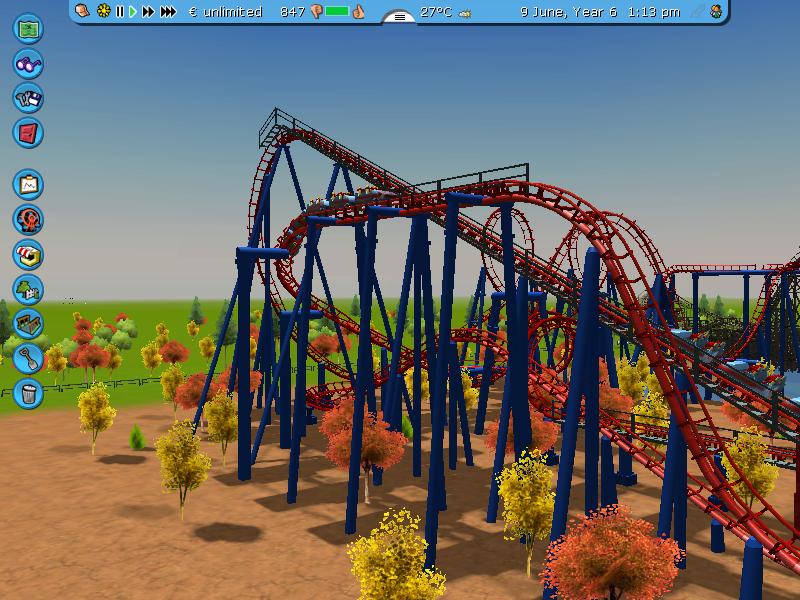Viewport: 800px width, 600px height.
Task: Select the delete trash can tool
Action: tap(28, 393)
